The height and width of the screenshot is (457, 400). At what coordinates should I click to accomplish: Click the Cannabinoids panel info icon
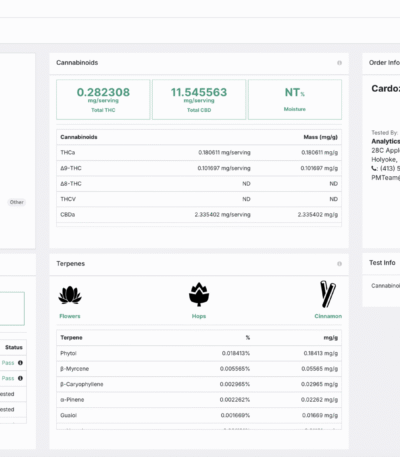pos(339,63)
